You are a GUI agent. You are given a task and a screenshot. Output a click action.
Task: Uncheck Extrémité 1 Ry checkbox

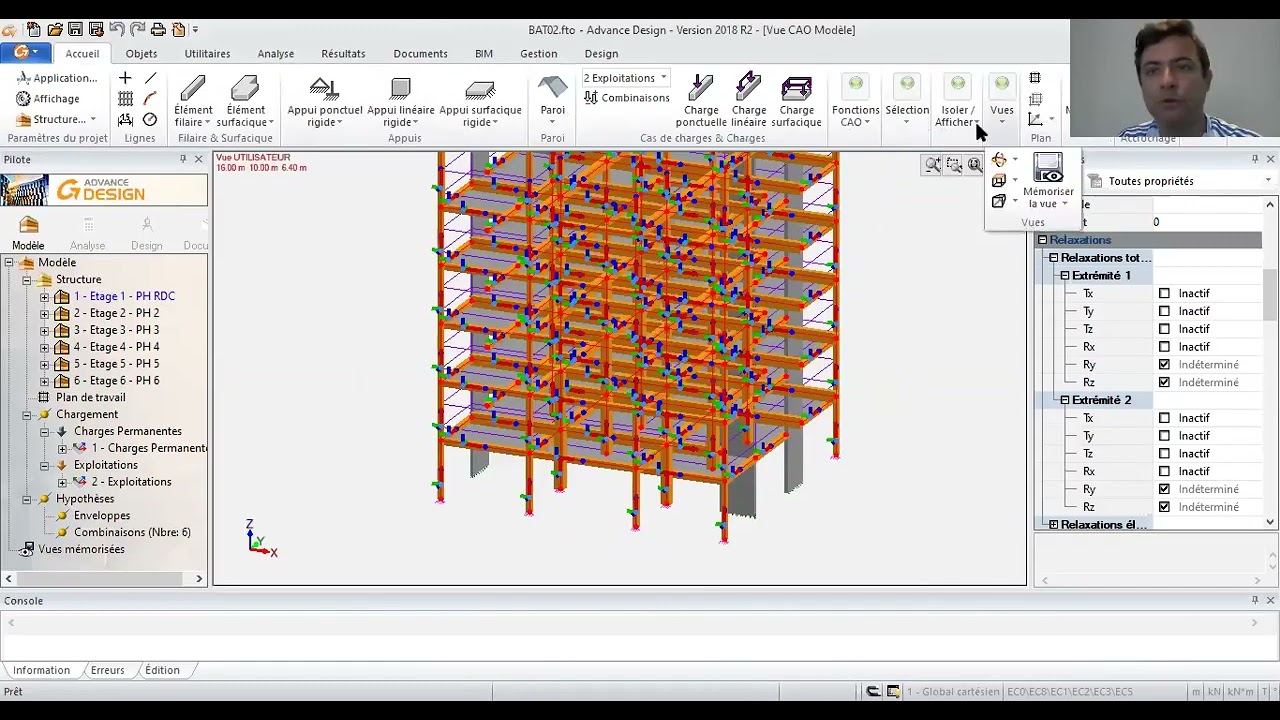pos(1164,365)
